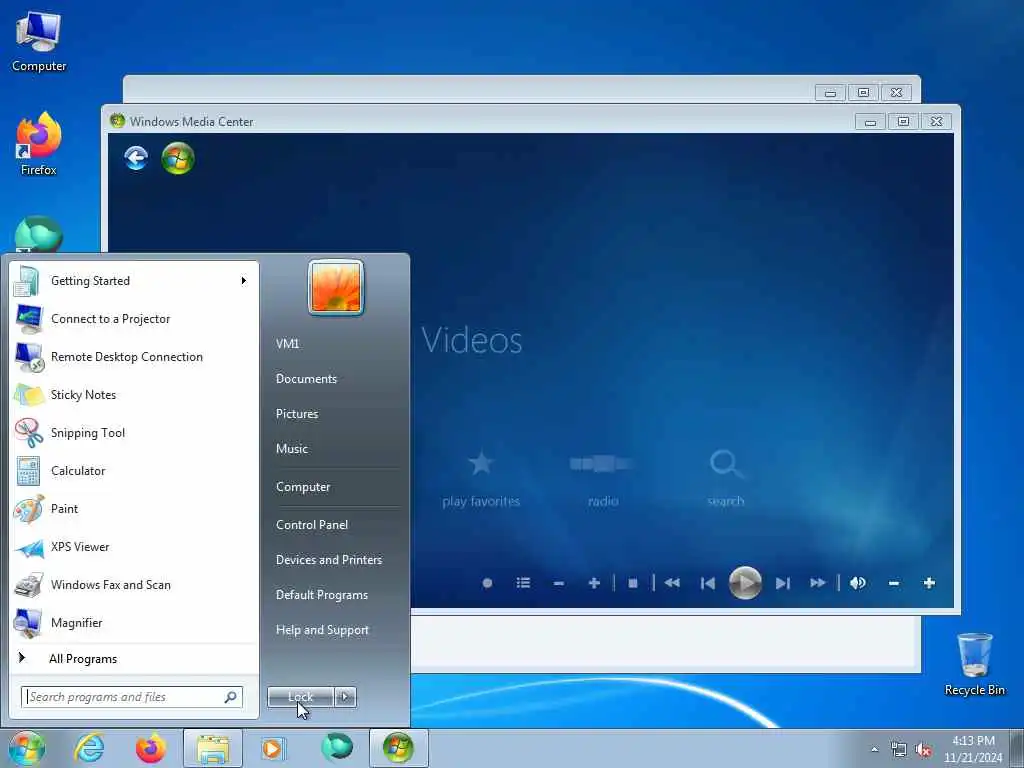Click the muted volume tray icon

click(923, 750)
